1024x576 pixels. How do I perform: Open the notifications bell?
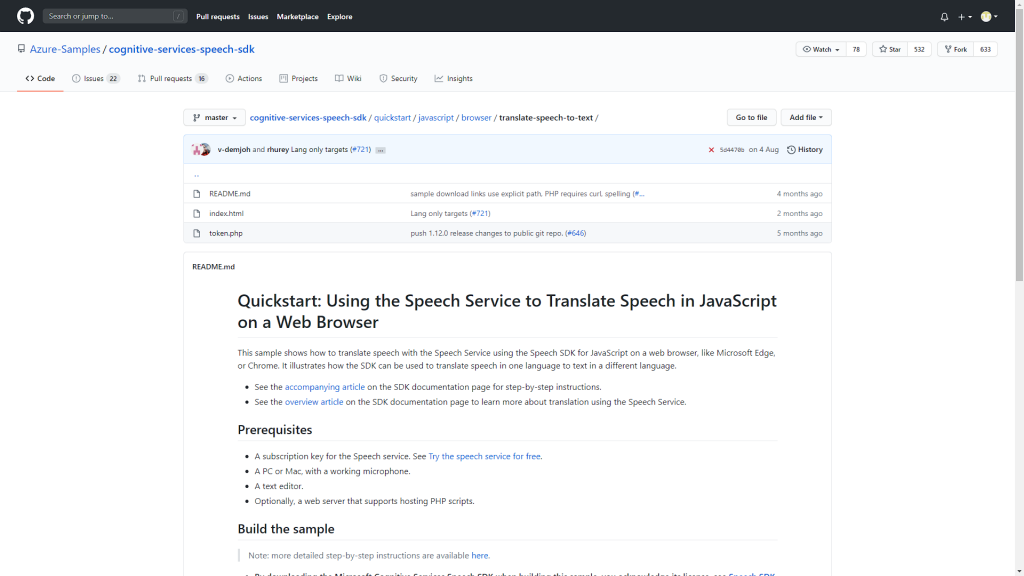944,17
